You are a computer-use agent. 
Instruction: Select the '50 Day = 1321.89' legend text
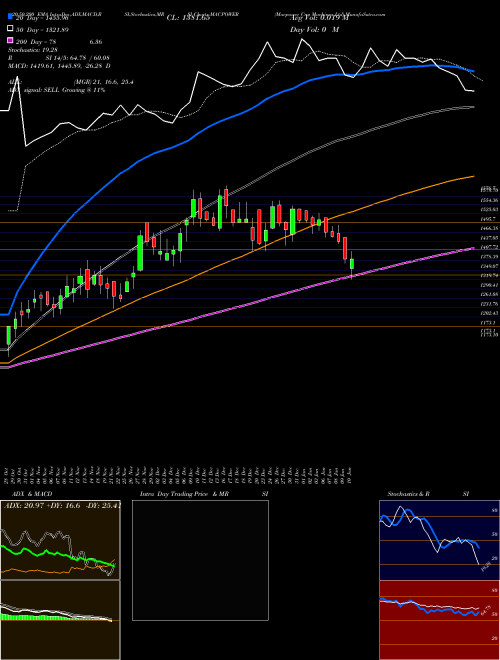click(x=42, y=29)
